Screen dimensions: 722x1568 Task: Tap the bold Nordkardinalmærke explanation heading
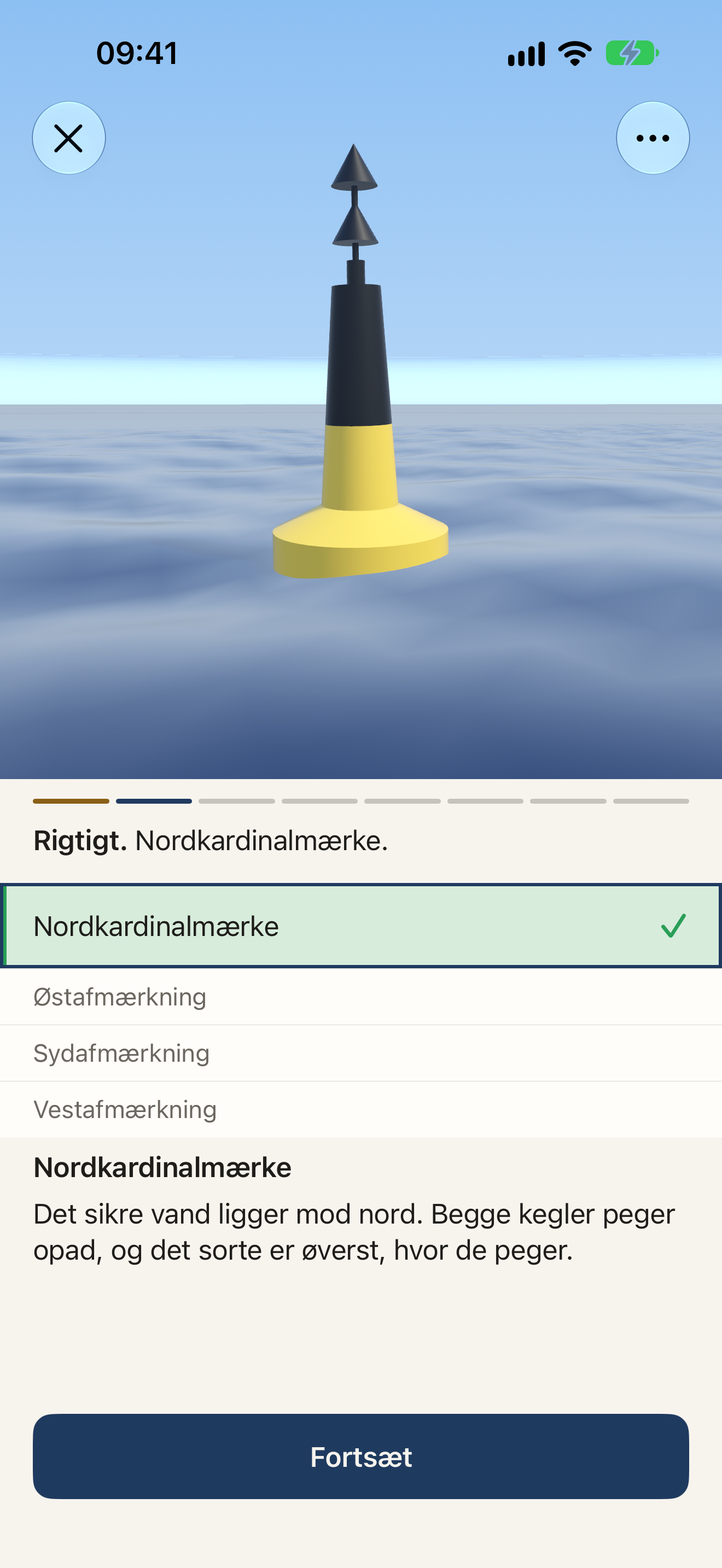162,1167
